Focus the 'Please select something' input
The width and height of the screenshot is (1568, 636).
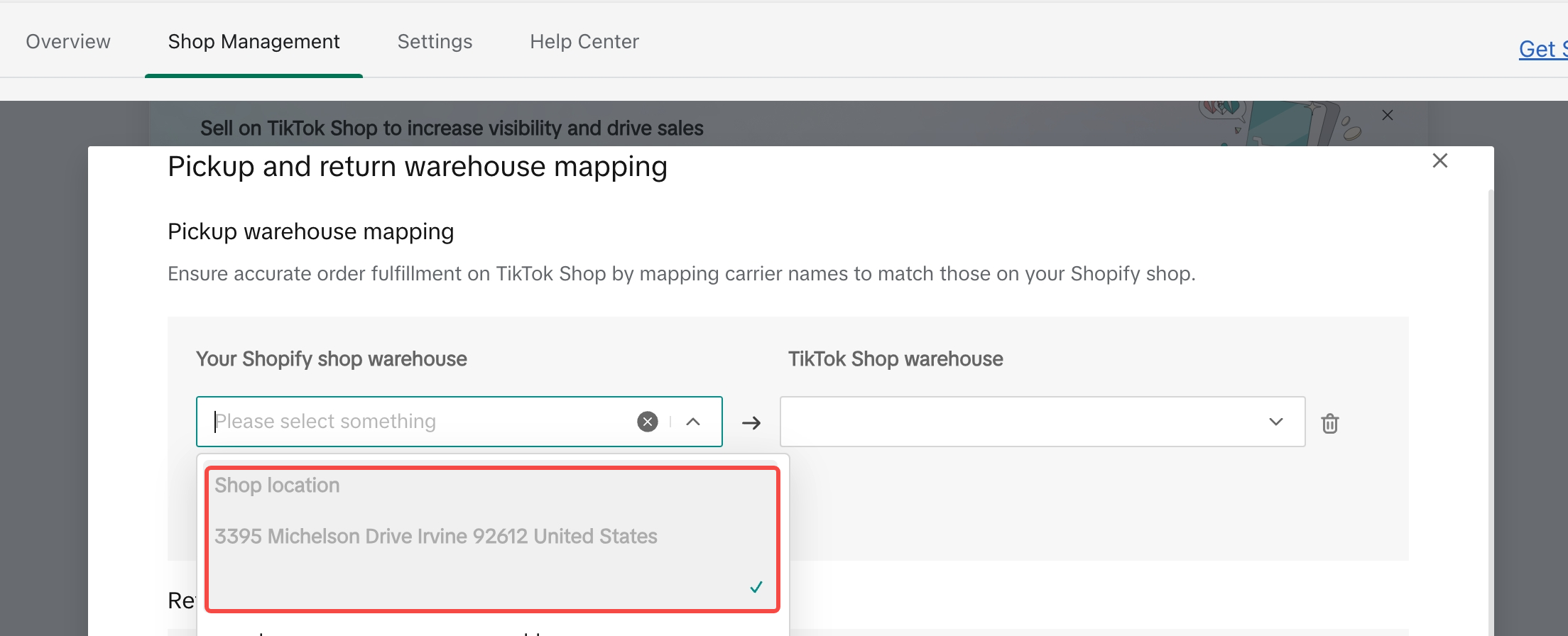click(x=419, y=422)
